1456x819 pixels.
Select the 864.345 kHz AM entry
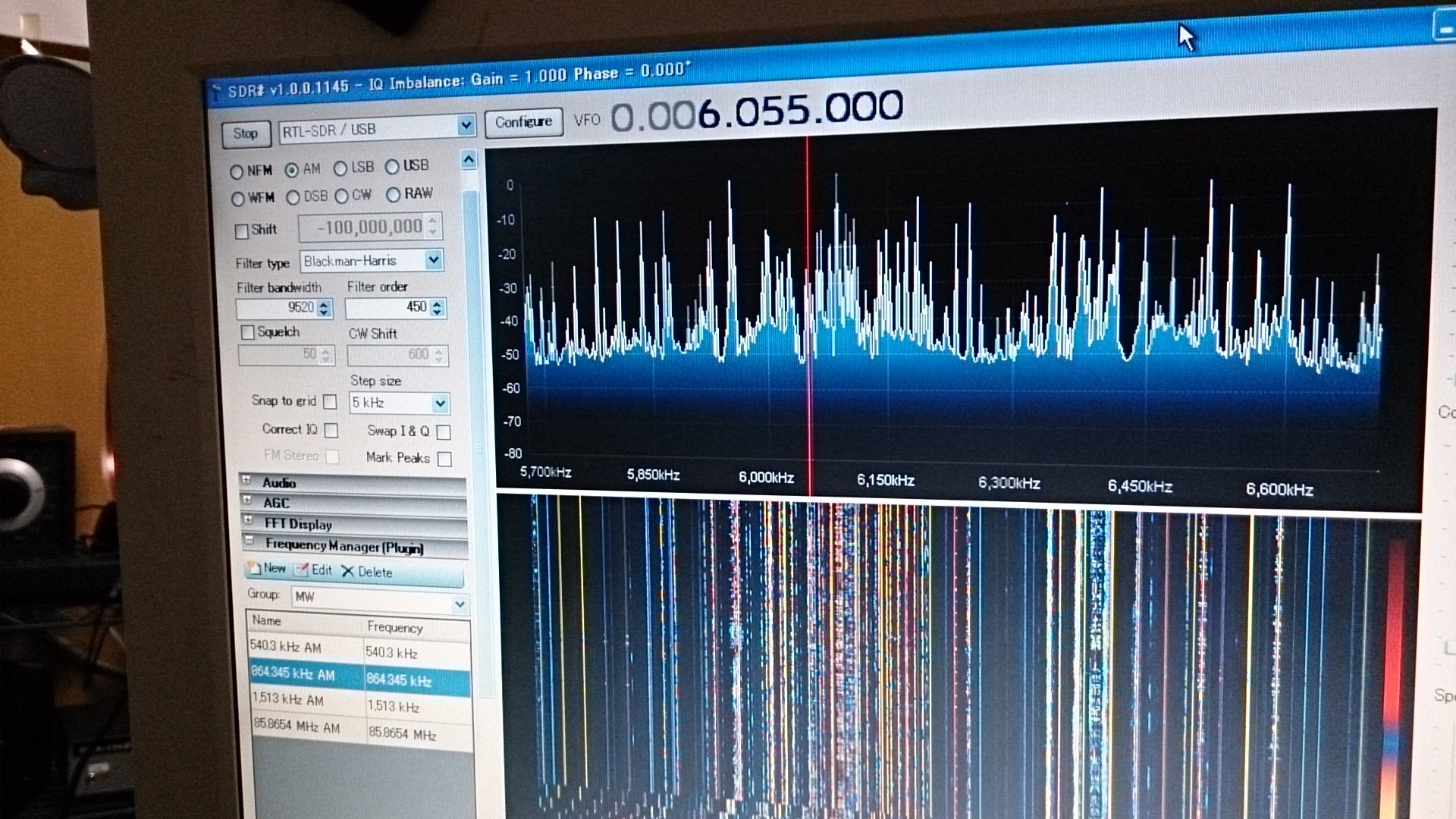360,676
